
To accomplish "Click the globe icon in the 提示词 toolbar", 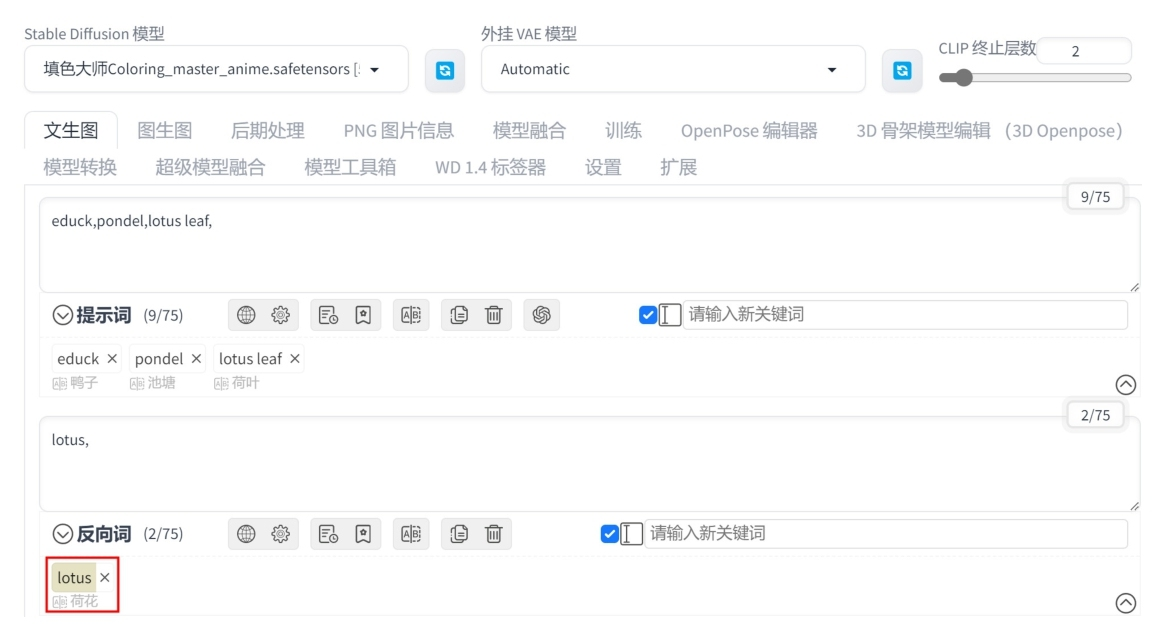I will (x=246, y=315).
